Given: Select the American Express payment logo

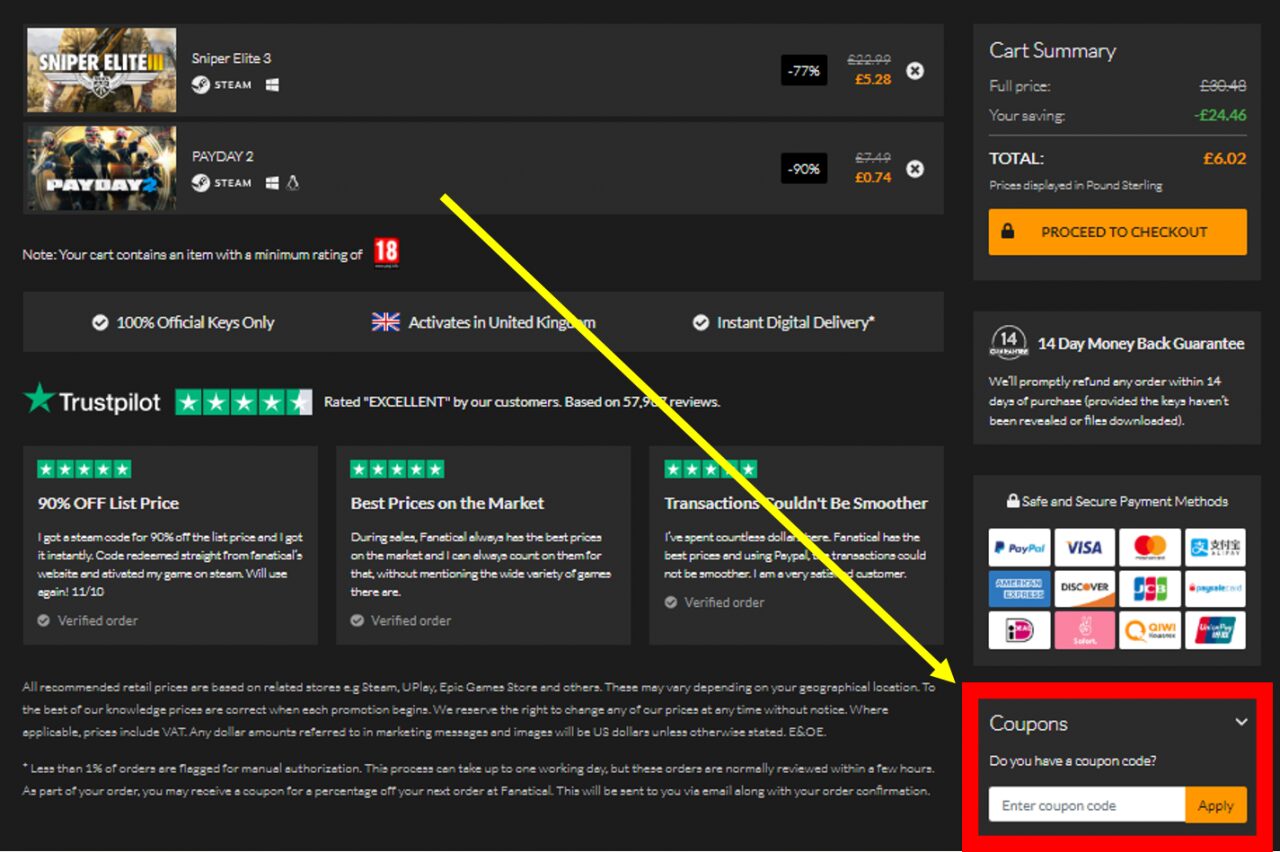Looking at the screenshot, I should click(1019, 589).
